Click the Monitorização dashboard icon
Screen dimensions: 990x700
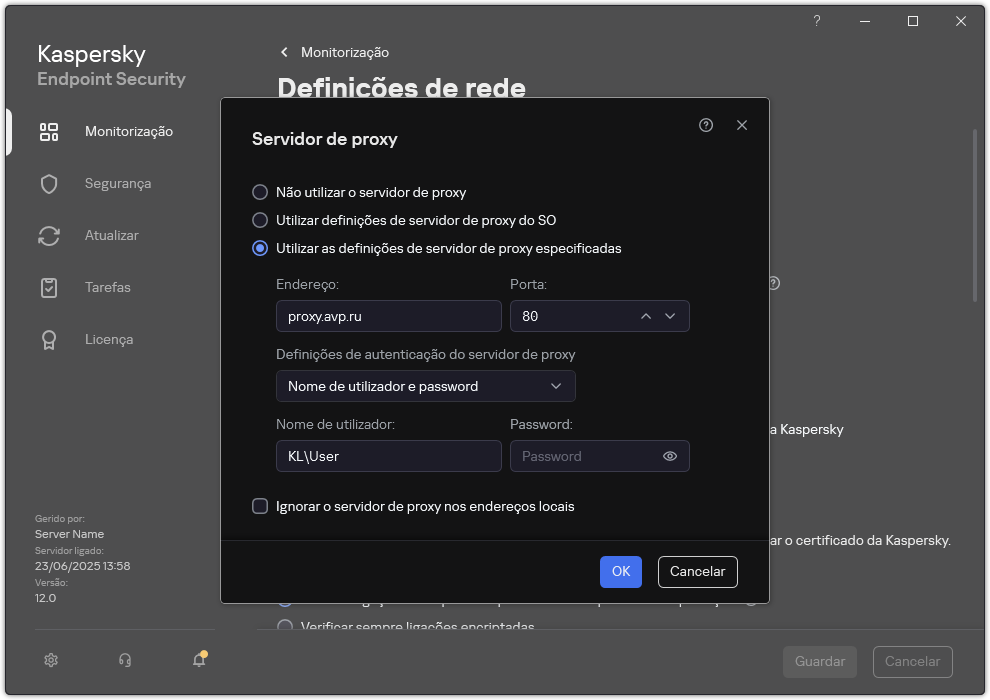pos(49,132)
